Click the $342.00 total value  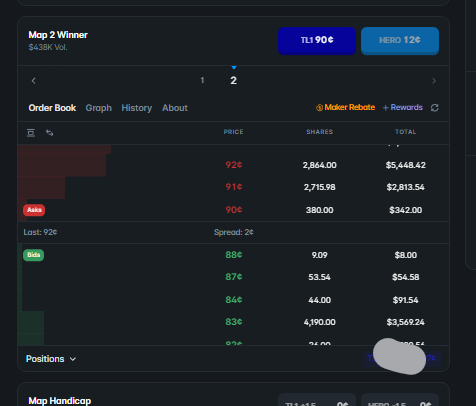(406, 210)
